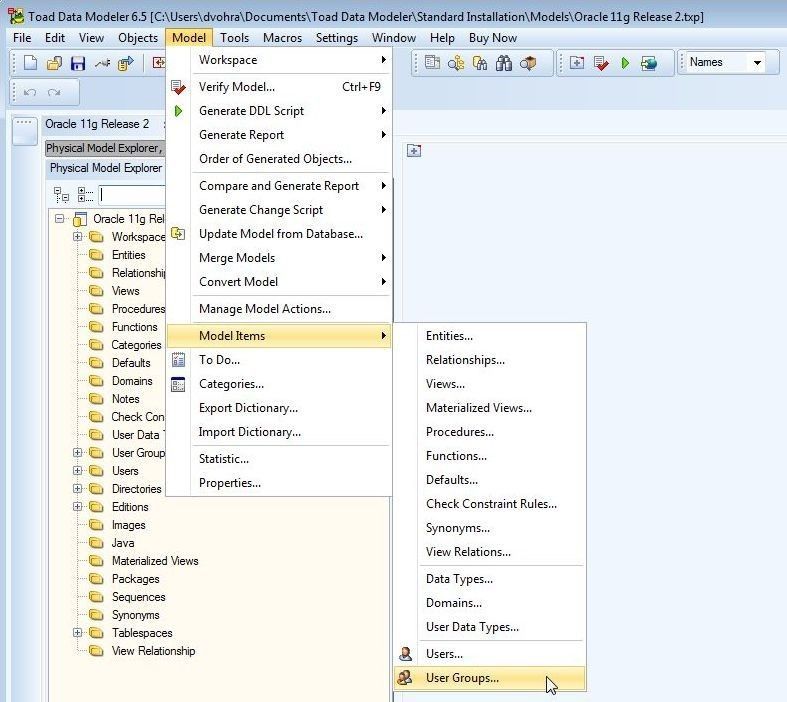Screen dimensions: 787x702
Task: Open the Generate DDL Script submenu
Action: tap(279, 111)
